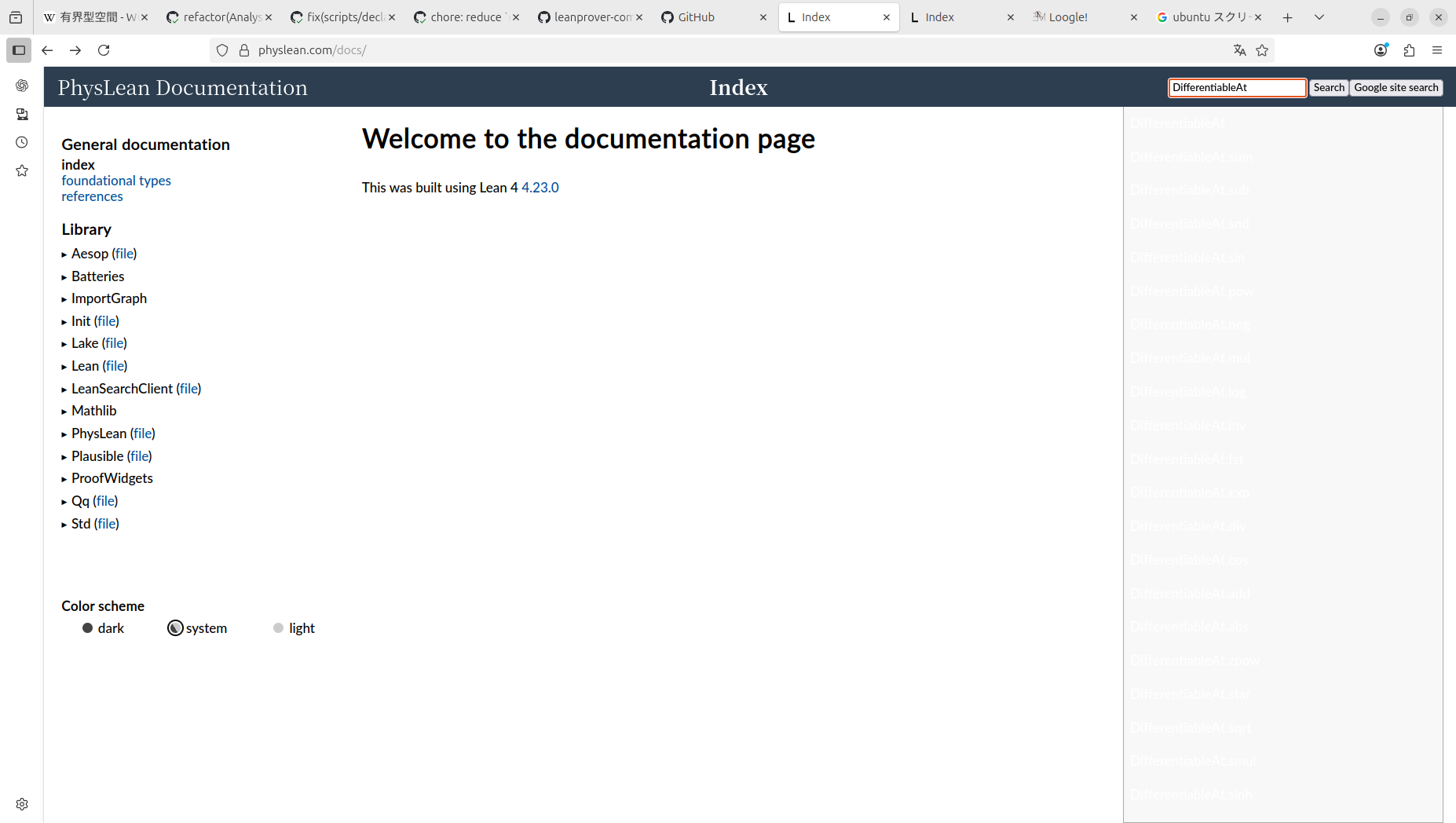Open the hamburger application menu
Screen dimensions: 1456x823
click(1437, 50)
